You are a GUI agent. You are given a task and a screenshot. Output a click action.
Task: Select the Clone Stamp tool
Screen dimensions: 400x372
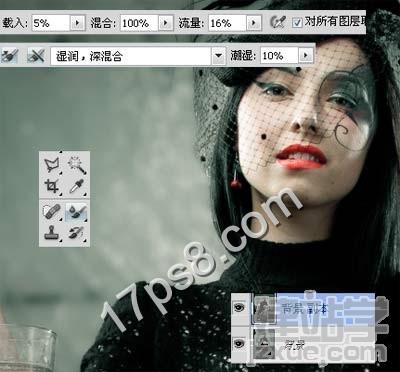point(51,232)
